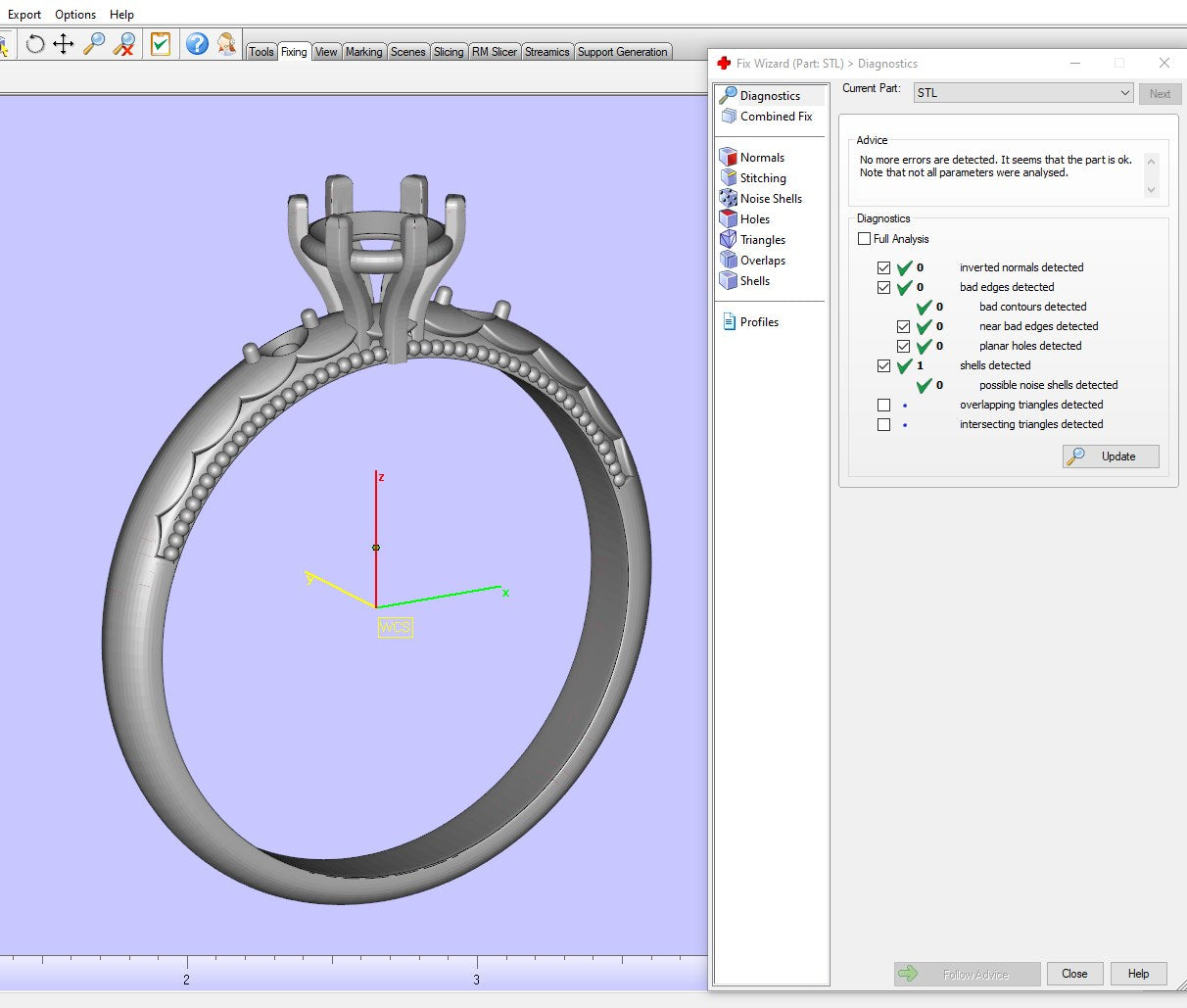Enable overlapping triangles detection checkbox
Viewport: 1187px width, 1008px height.
coord(884,405)
